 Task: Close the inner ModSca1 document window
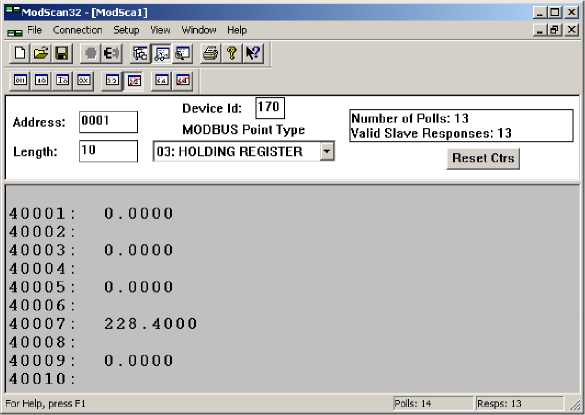pos(572,29)
